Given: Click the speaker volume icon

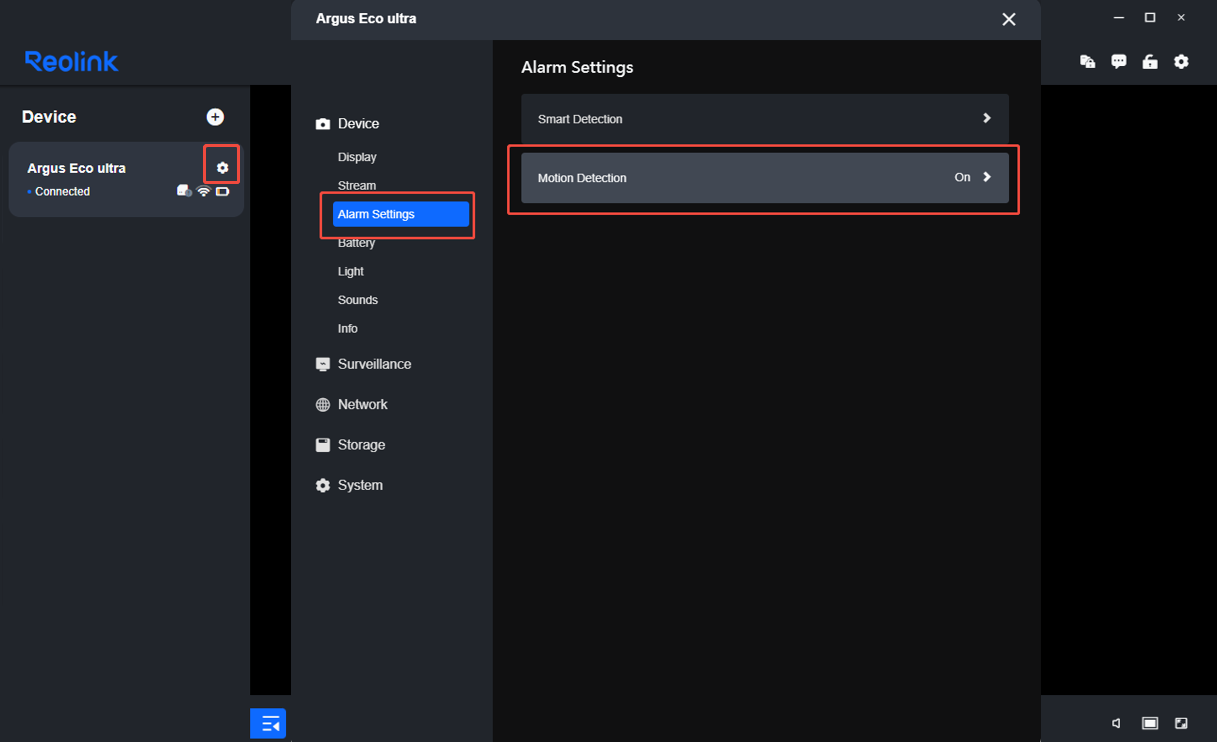Looking at the screenshot, I should (x=1117, y=723).
